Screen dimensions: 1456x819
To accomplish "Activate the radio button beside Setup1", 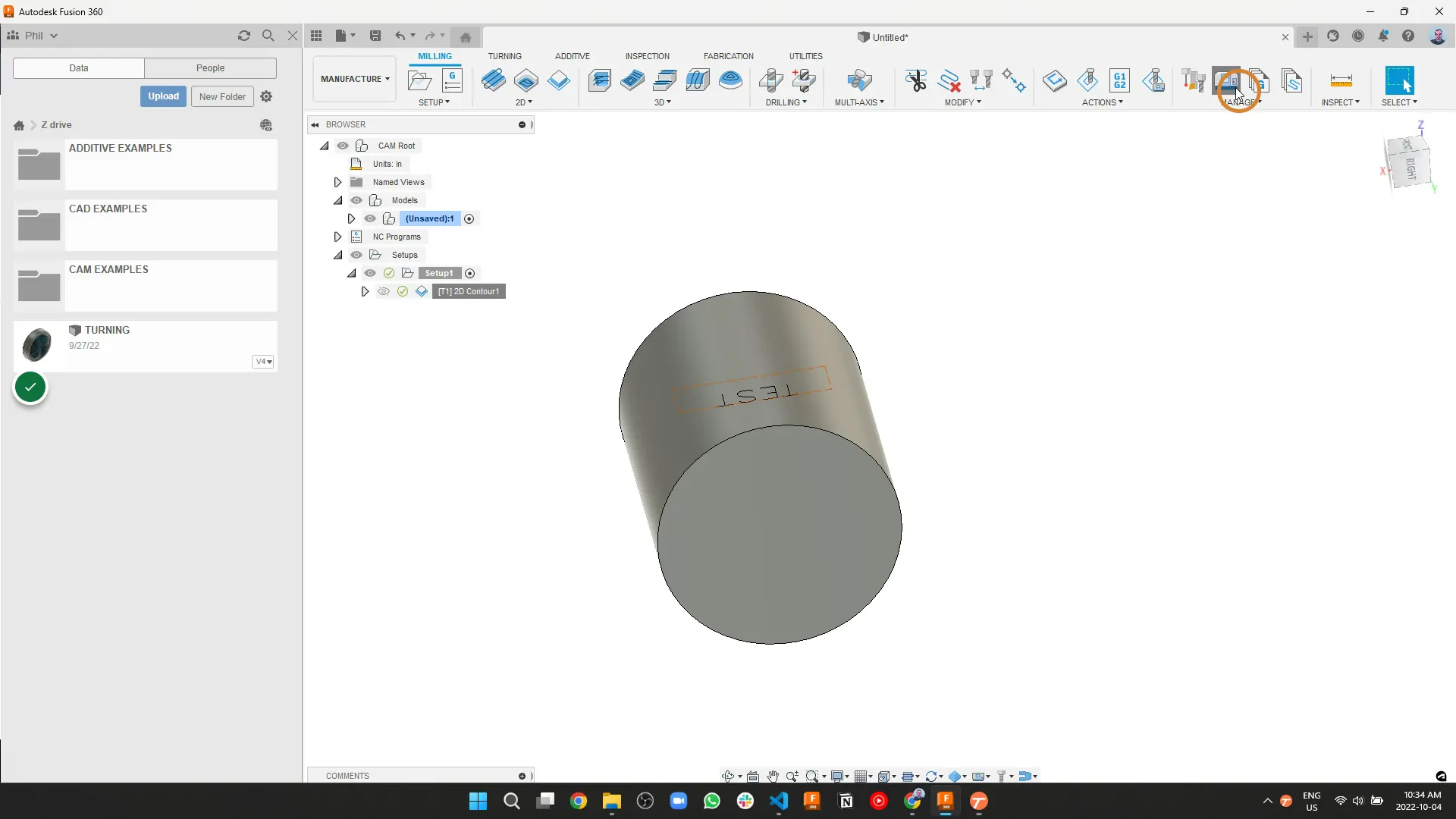I will pos(470,273).
